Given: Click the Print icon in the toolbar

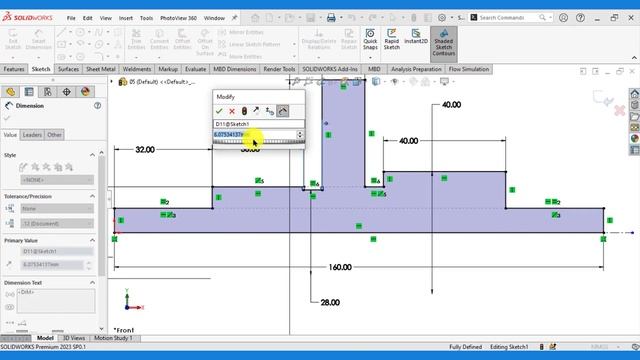Looking at the screenshot, I should coord(331,18).
